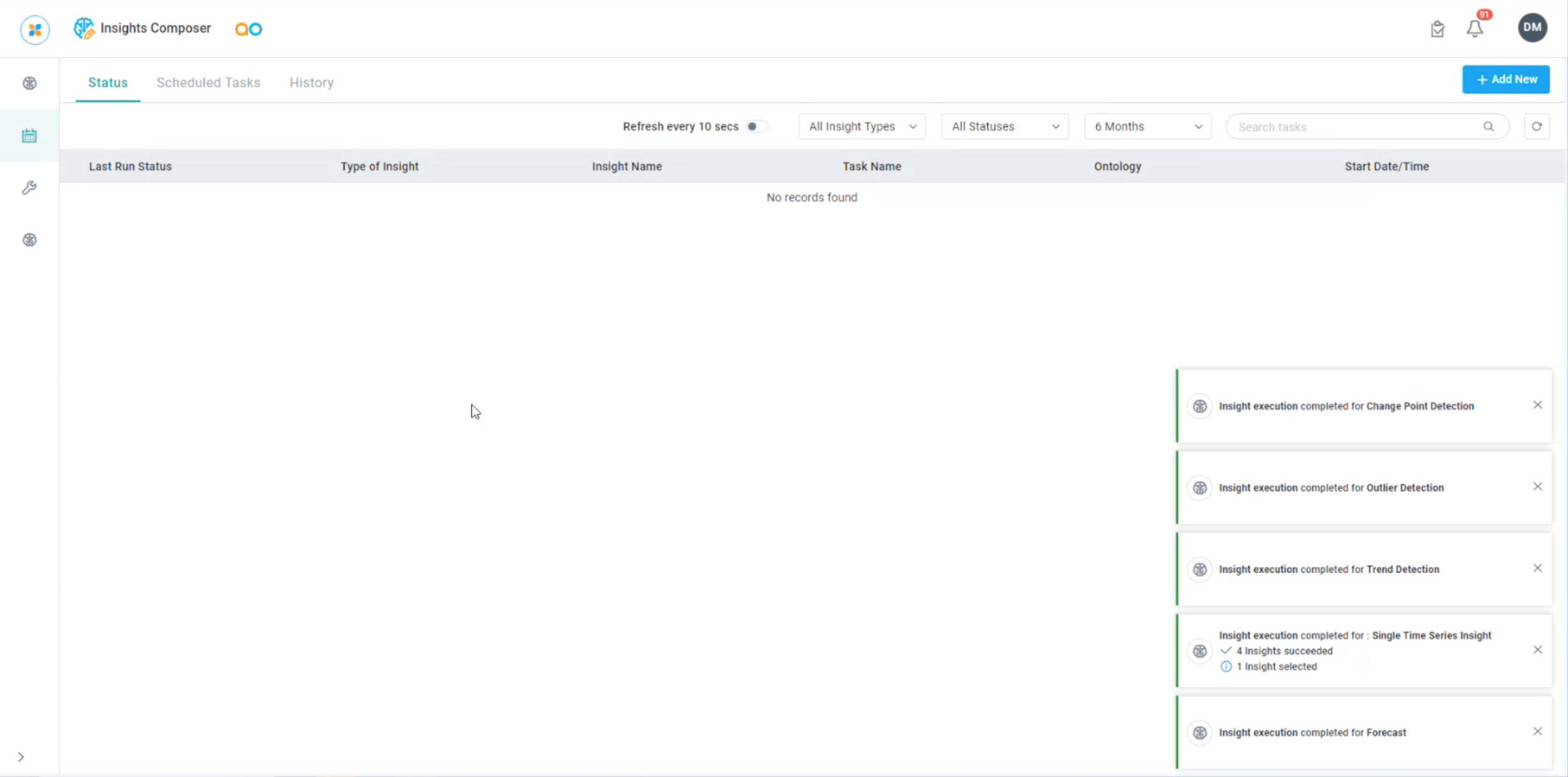Click the search icon in Search tasks field
This screenshot has width=1568, height=777.
[1489, 126]
